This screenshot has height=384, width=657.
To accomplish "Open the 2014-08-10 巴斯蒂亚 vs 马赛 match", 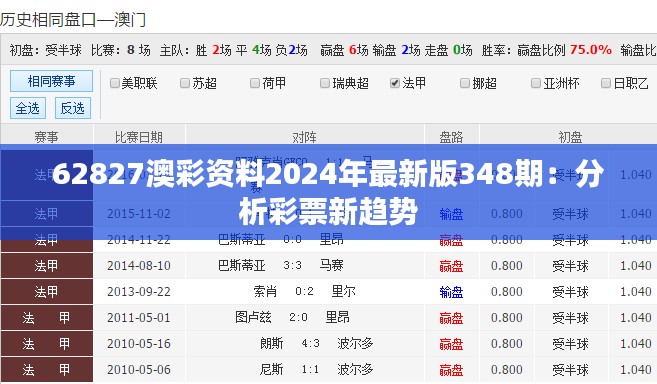I will coord(280,265).
